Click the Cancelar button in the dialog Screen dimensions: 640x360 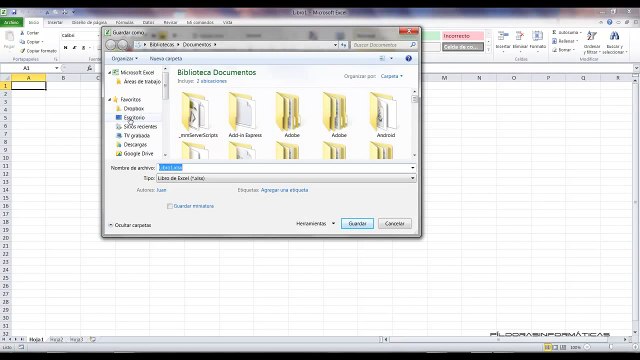[x=395, y=224]
